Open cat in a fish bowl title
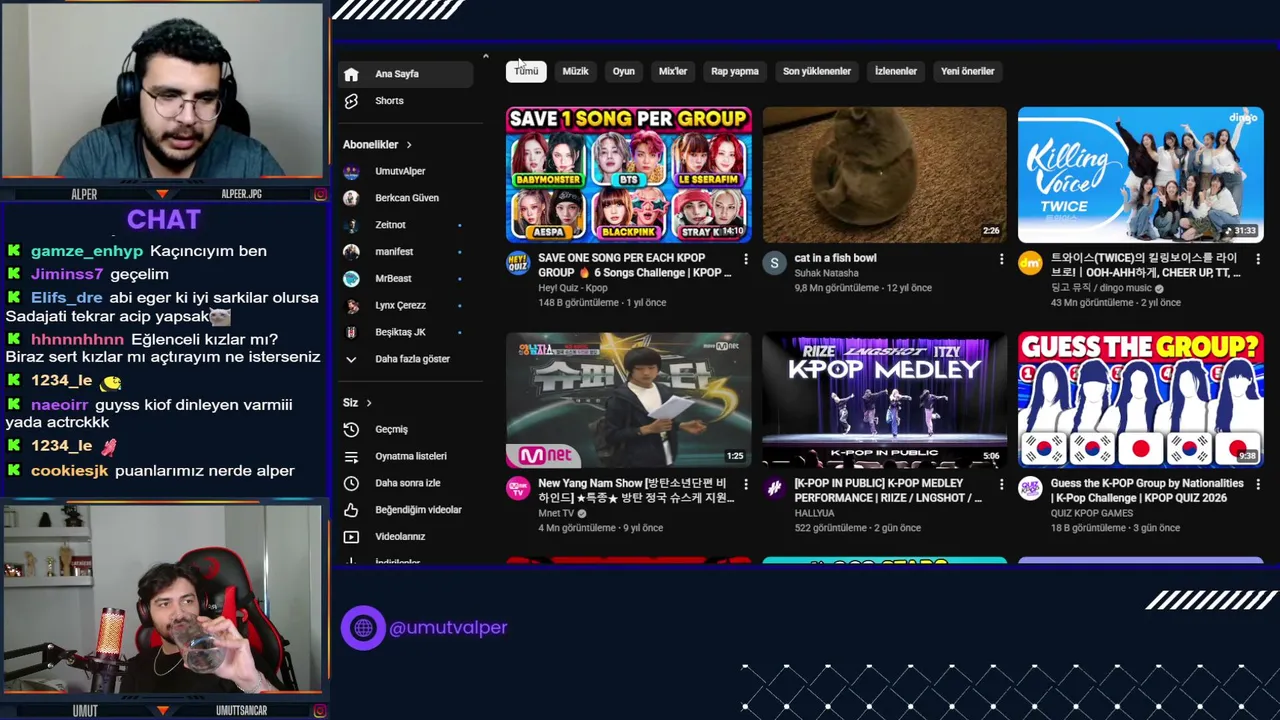 point(835,258)
